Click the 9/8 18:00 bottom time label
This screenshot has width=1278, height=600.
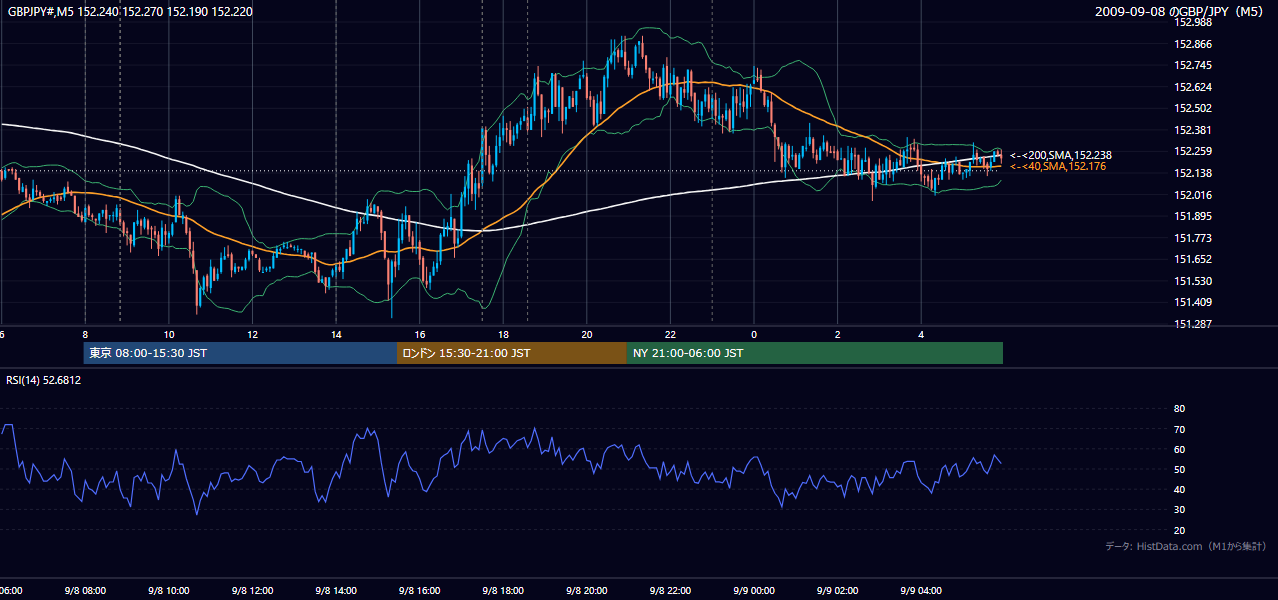click(503, 591)
